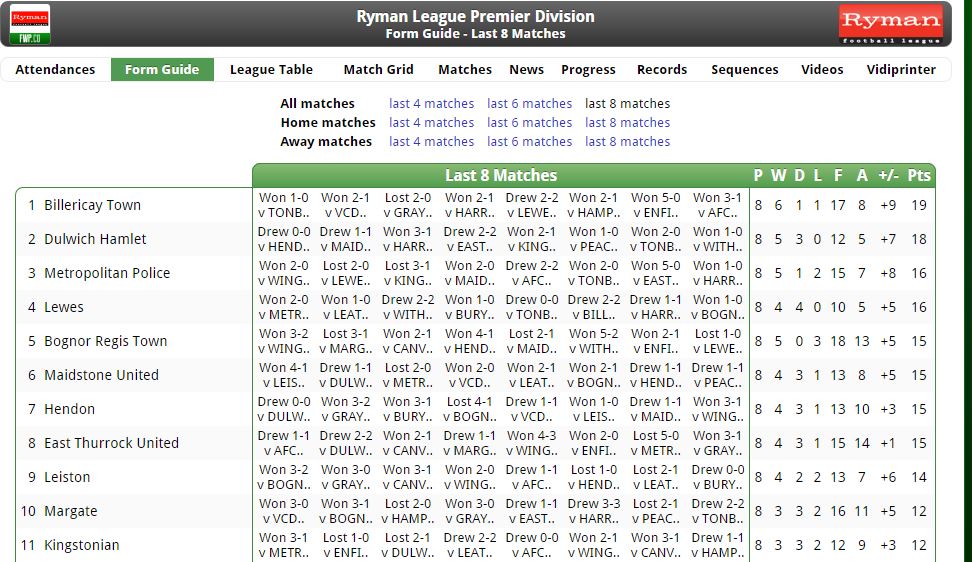Click the Ryman FWP.CO logo icon

pos(30,25)
